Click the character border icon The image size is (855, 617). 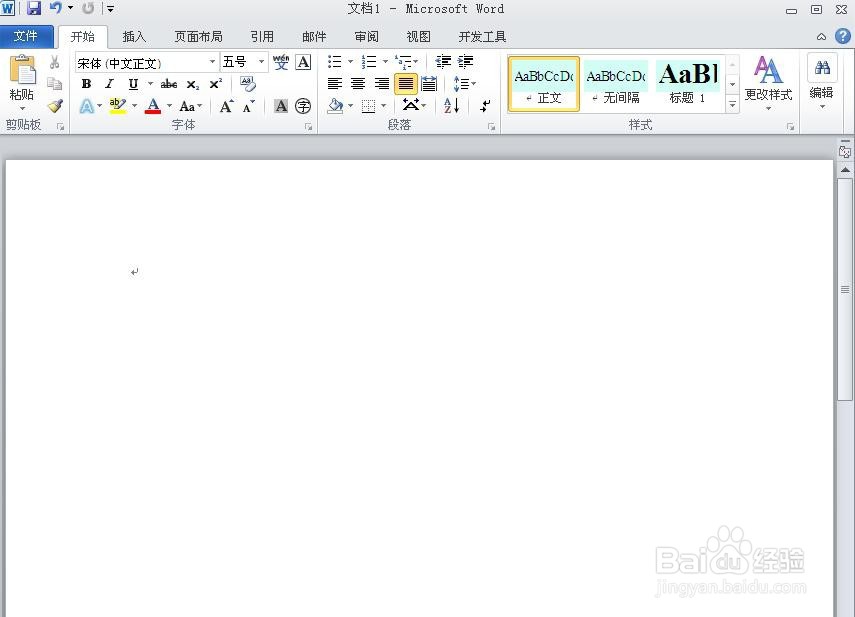click(303, 62)
